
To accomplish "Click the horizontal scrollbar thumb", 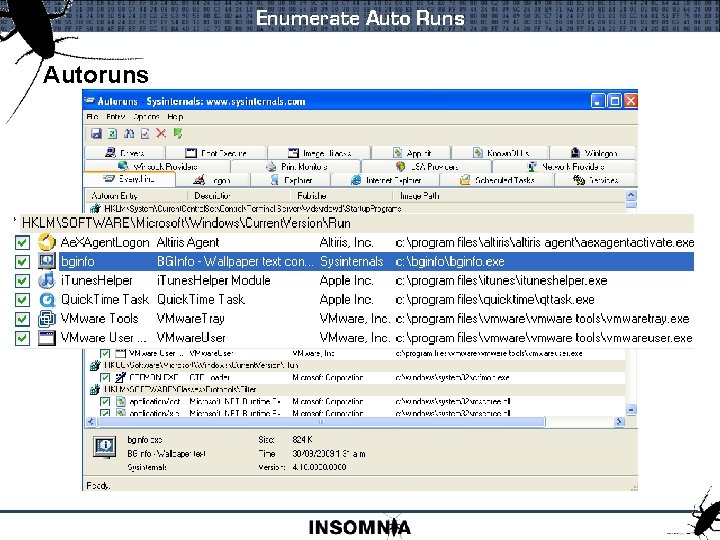I will [x=321, y=422].
